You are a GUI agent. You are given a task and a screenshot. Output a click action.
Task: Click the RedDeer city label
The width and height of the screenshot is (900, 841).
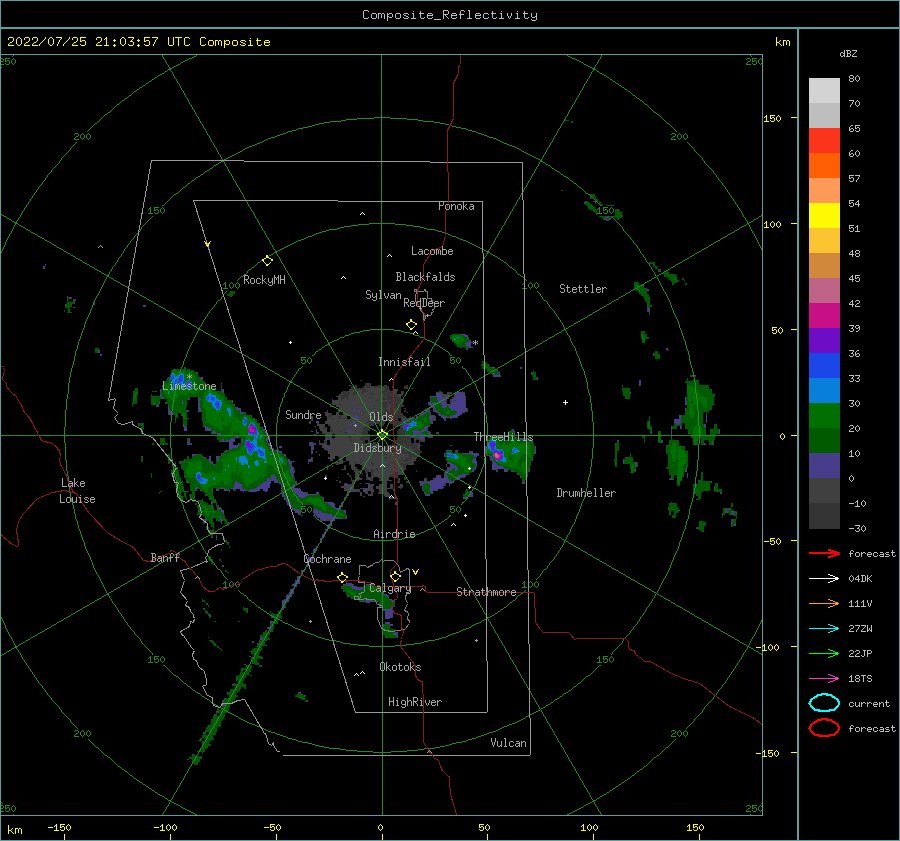coord(424,303)
